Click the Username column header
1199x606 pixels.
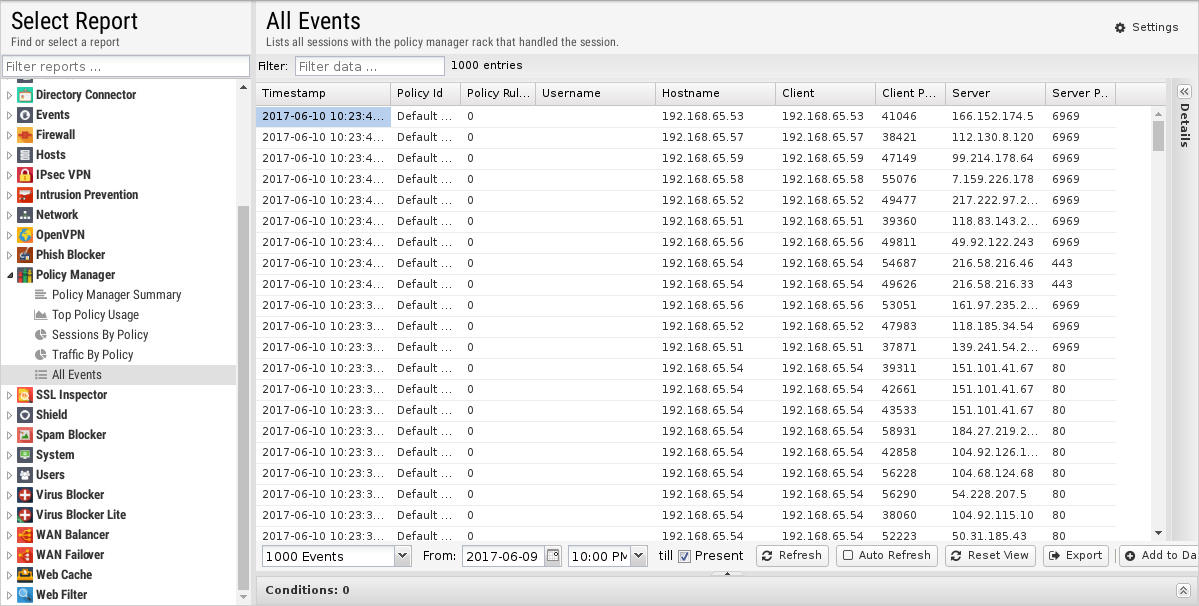tap(595, 93)
